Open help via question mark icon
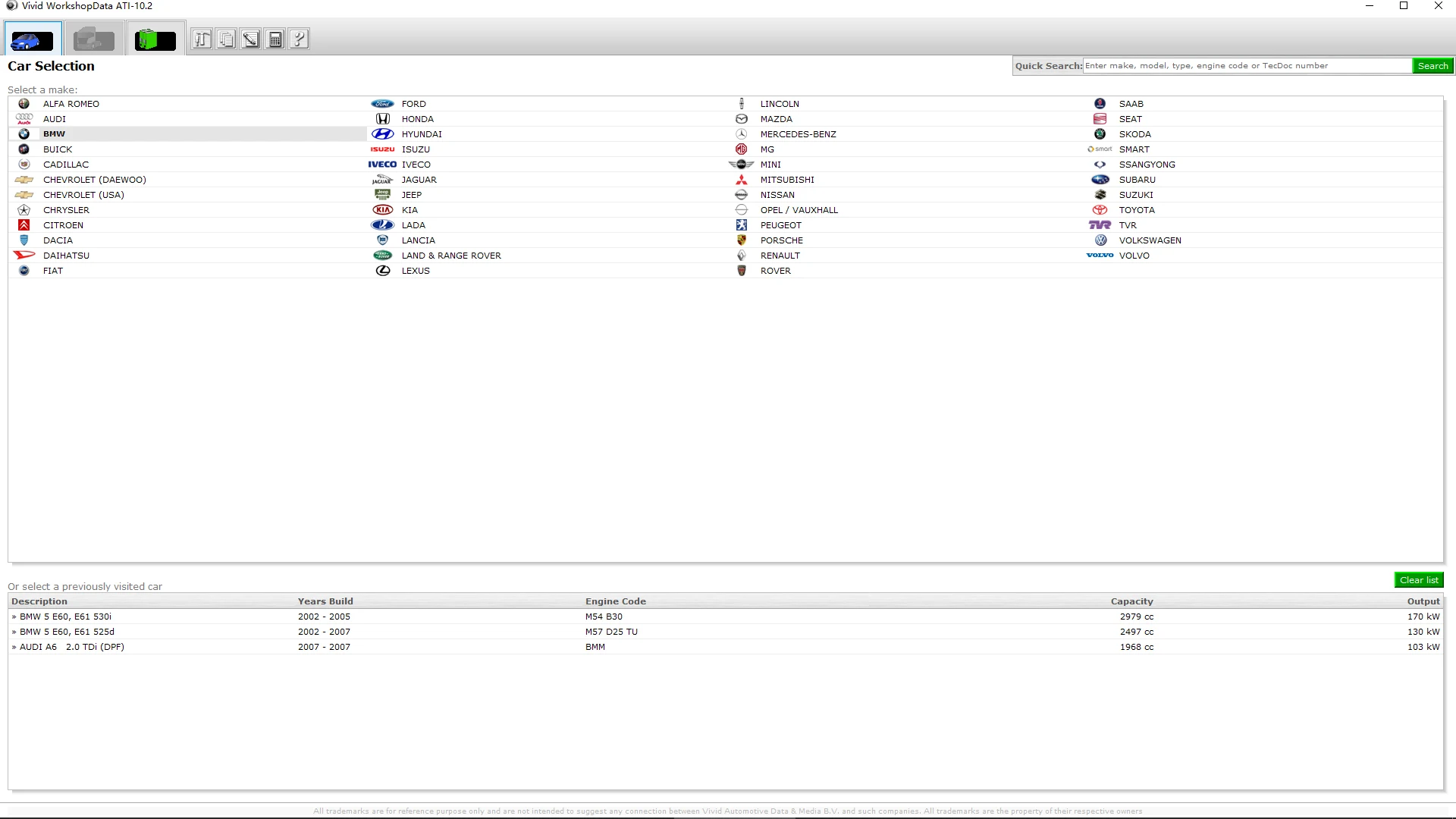This screenshot has height=819, width=1456. point(300,39)
